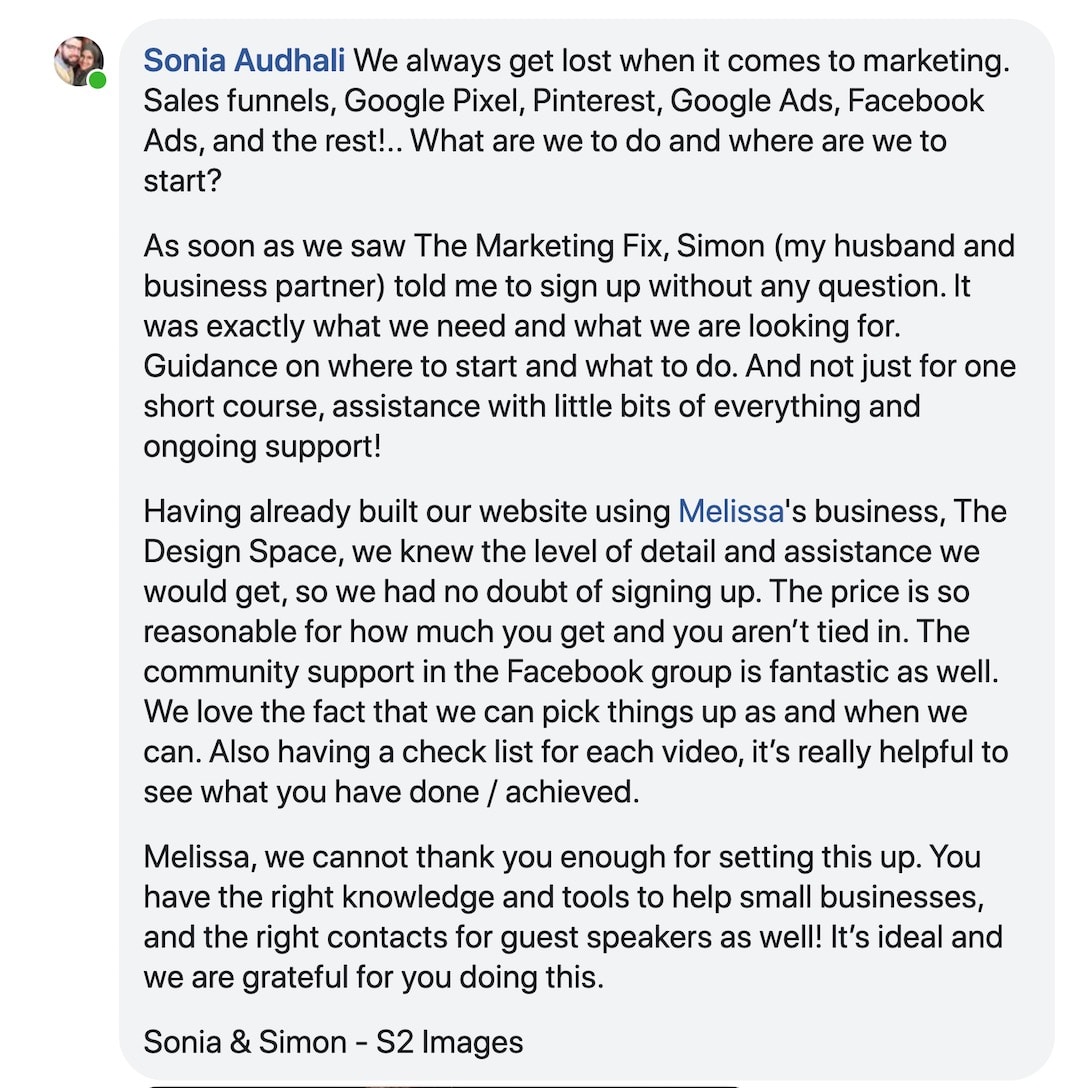Click the words 'guest speakers' in the comment
Image resolution: width=1080 pixels, height=1088 pixels.
tap(604, 937)
